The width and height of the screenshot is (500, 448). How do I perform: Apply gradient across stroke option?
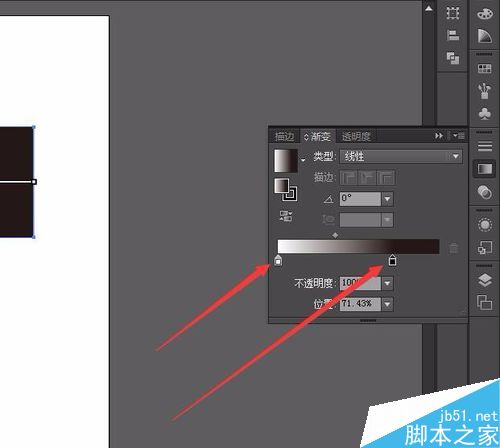pyautogui.click(x=386, y=177)
